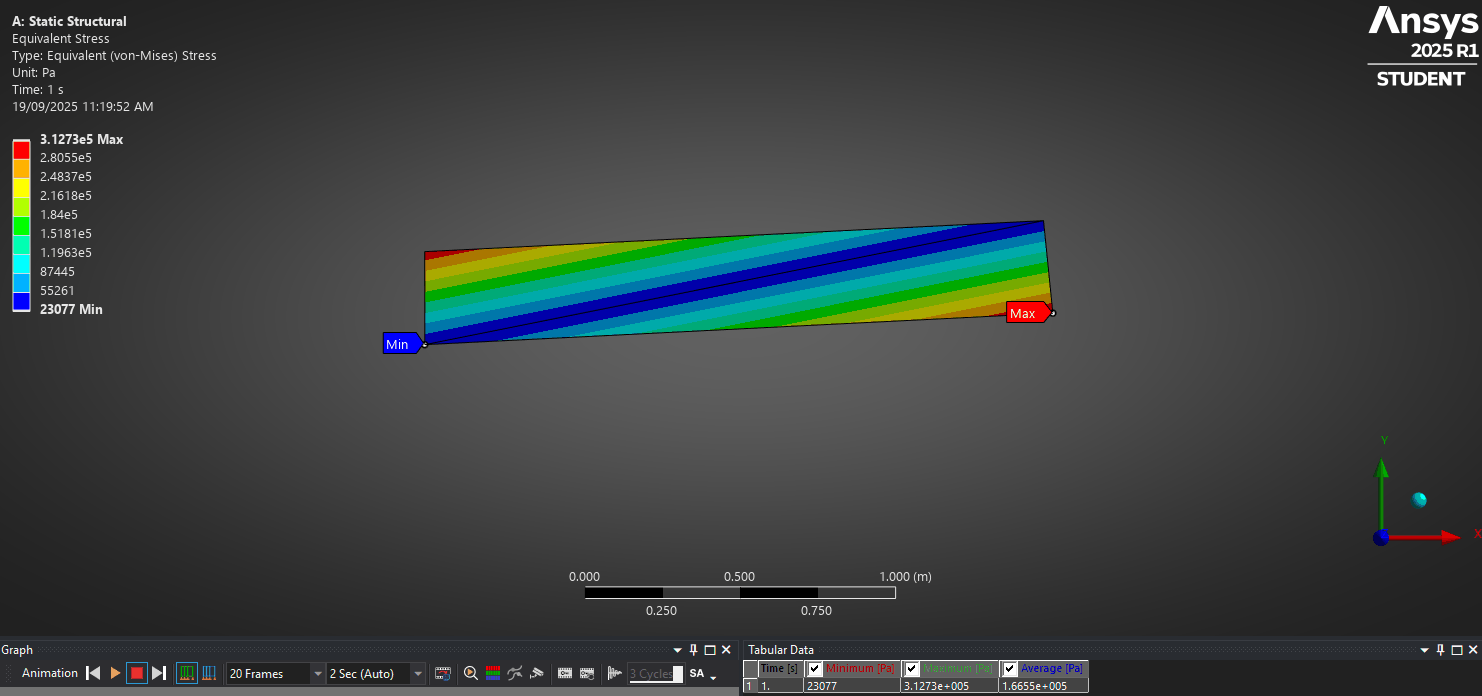Image resolution: width=1482 pixels, height=696 pixels.
Task: Stop the animation with red square
Action: point(137,673)
